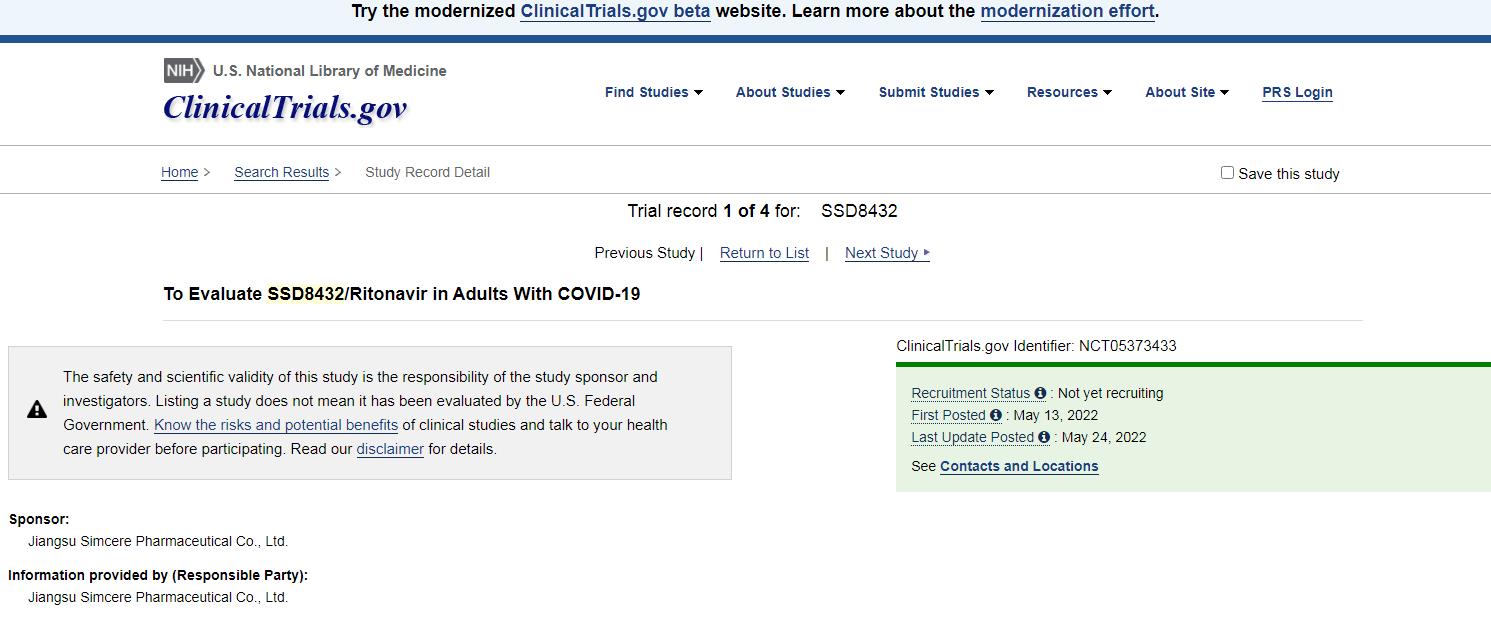Click the NIH logo icon
This screenshot has width=1491, height=630.
click(x=184, y=71)
